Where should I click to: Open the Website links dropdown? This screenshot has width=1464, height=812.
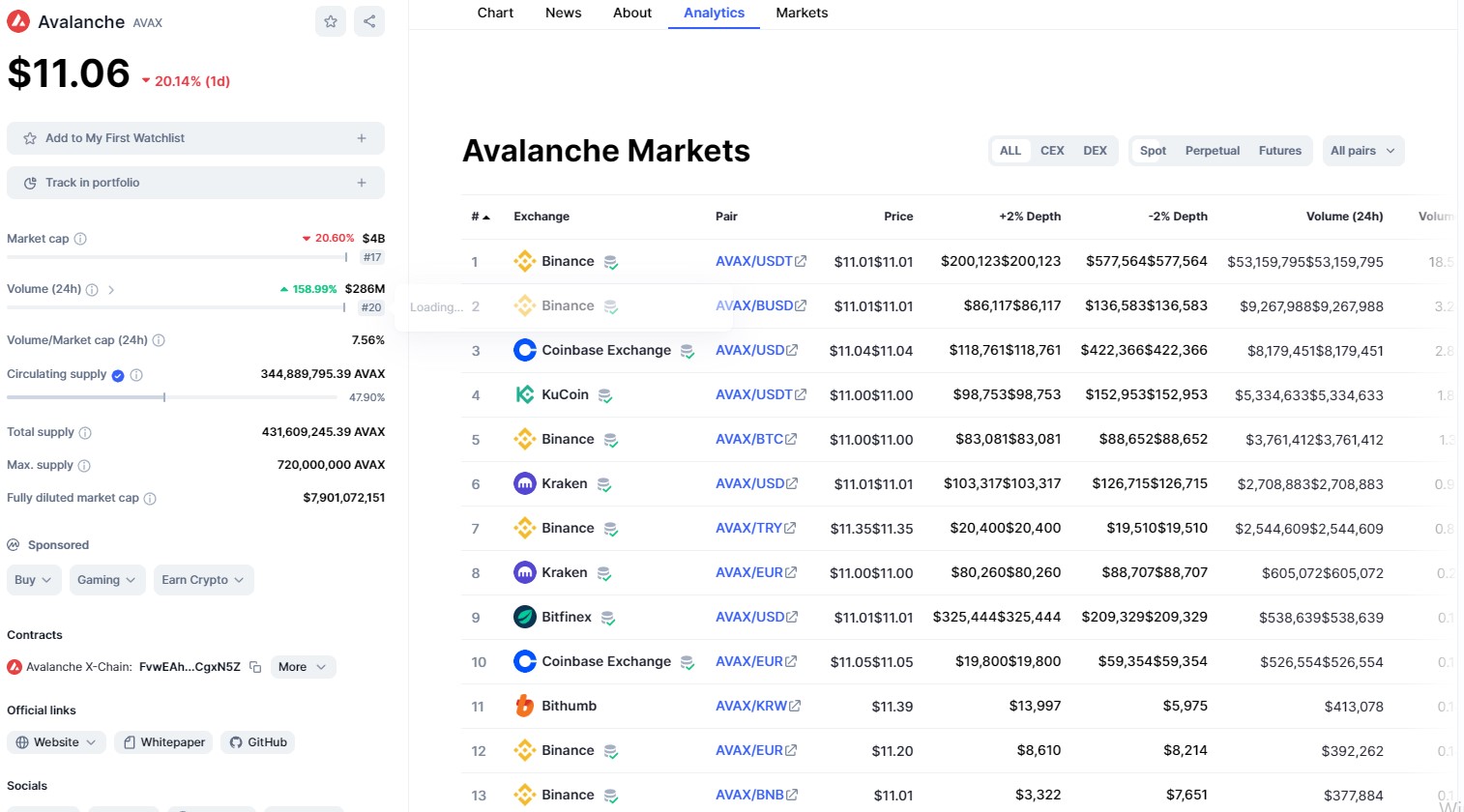click(x=56, y=742)
